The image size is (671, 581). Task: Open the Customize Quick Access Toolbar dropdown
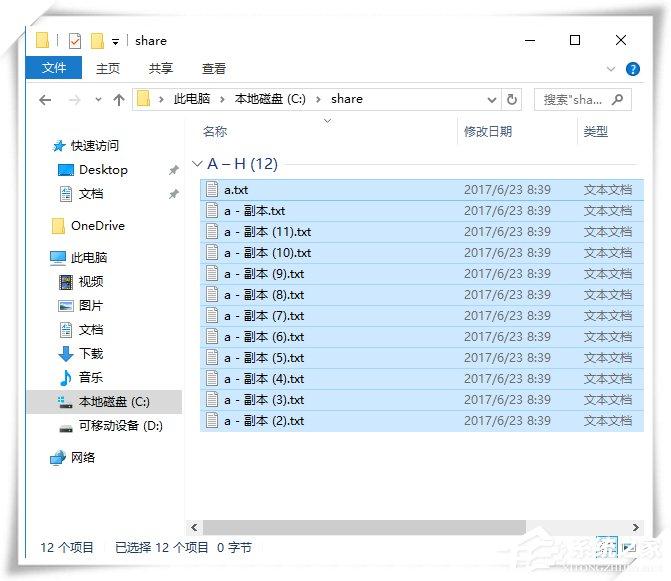[x=115, y=42]
